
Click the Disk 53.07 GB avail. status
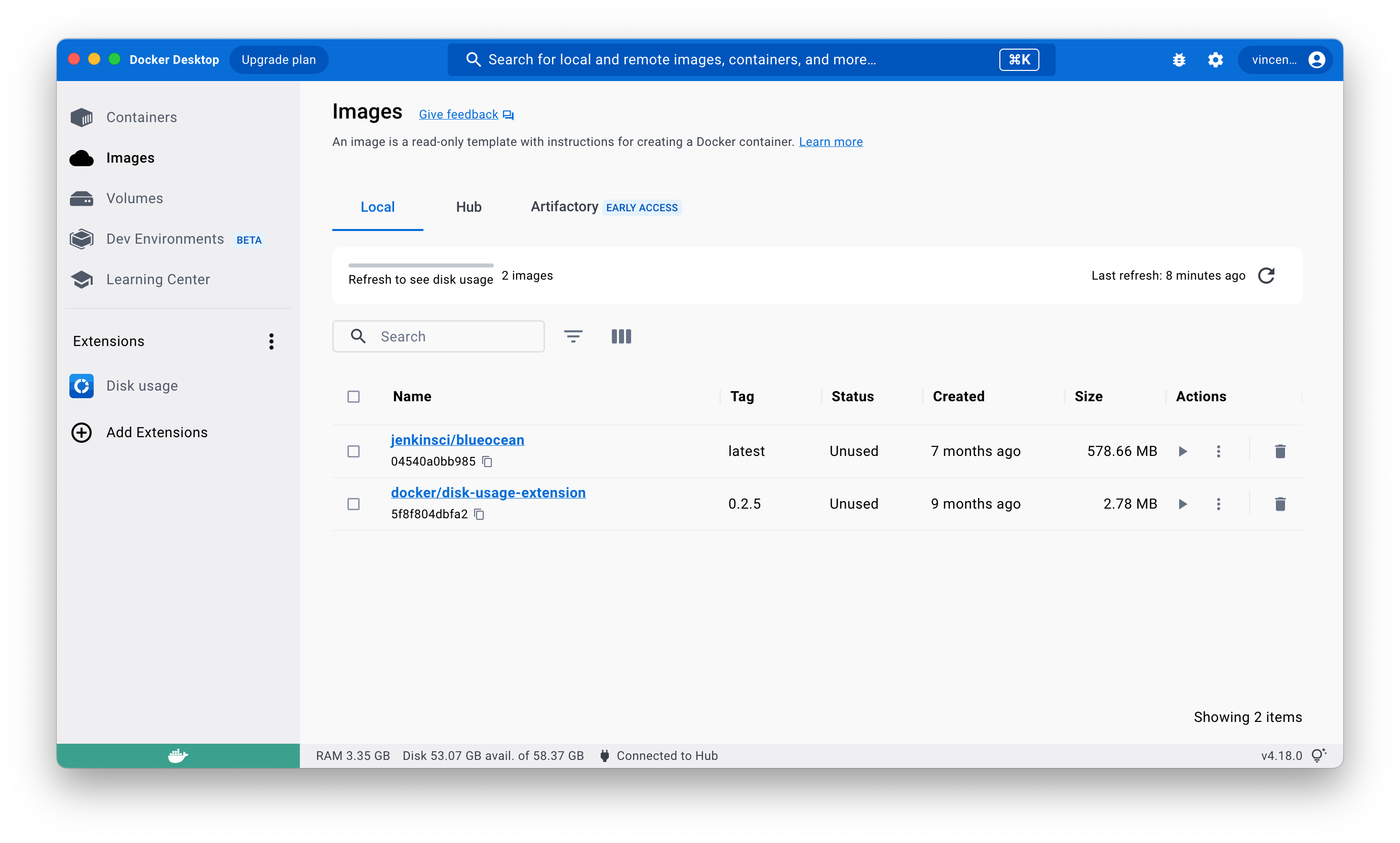click(x=493, y=755)
